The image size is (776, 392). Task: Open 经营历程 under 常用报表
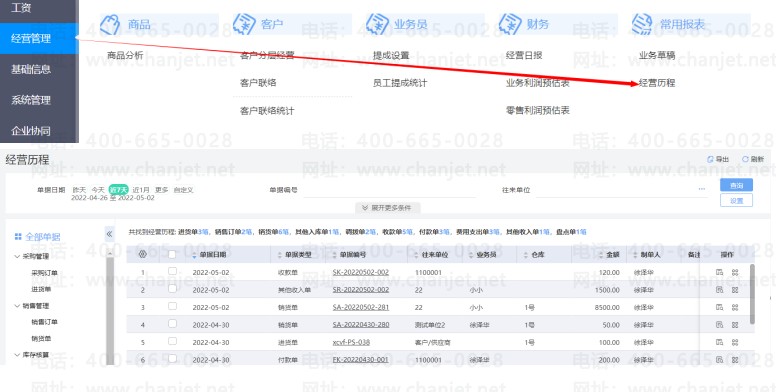click(657, 83)
